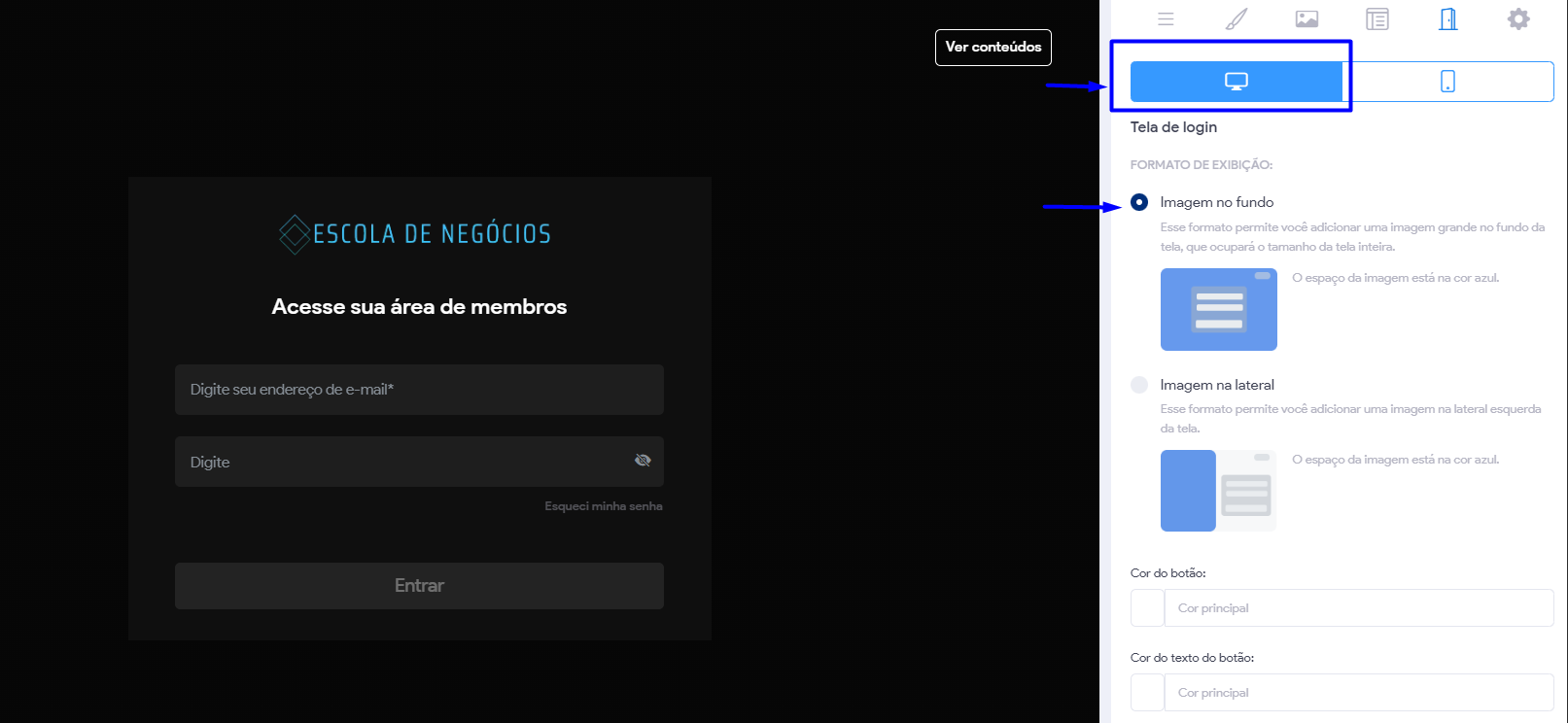Click the background image layout thumbnail
This screenshot has width=1568, height=723.
(x=1218, y=309)
